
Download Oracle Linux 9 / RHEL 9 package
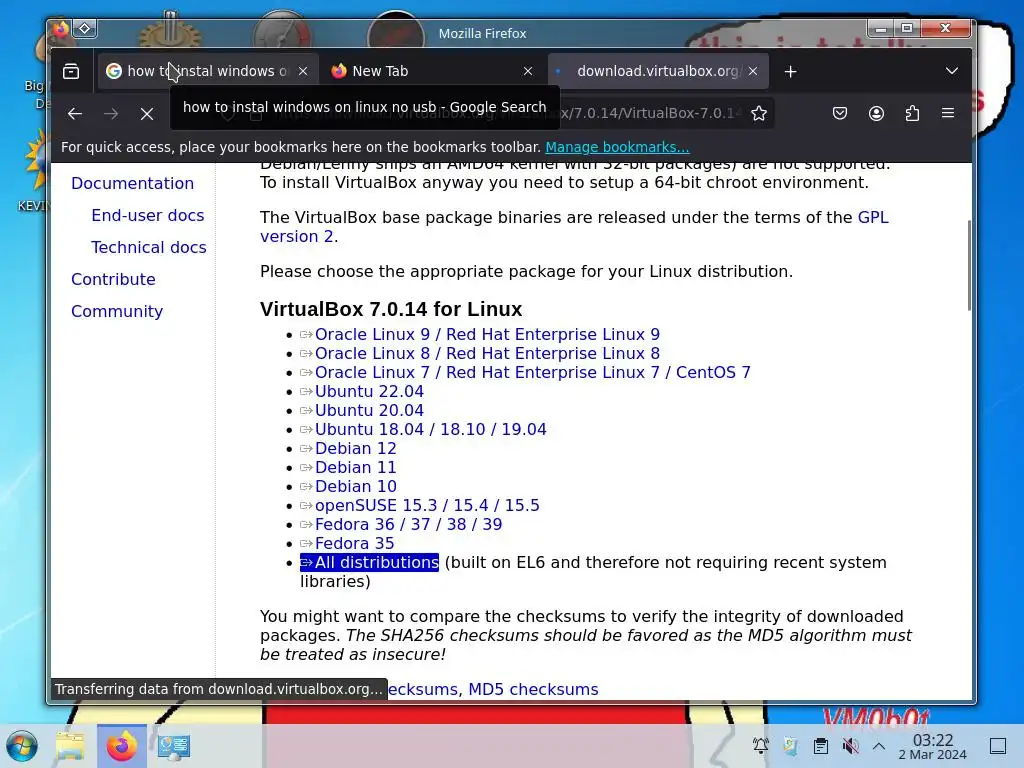(x=487, y=334)
